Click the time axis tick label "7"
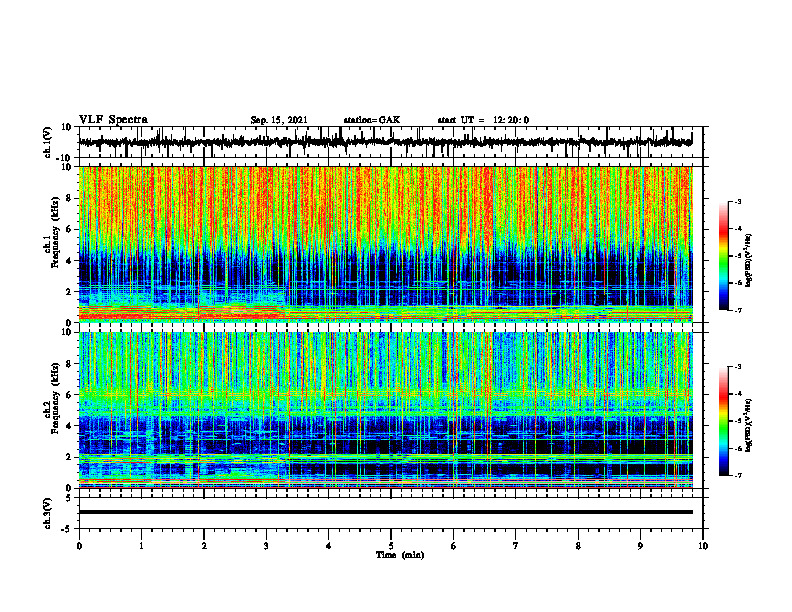Image resolution: width=792 pixels, height=612 pixels. pos(516,546)
